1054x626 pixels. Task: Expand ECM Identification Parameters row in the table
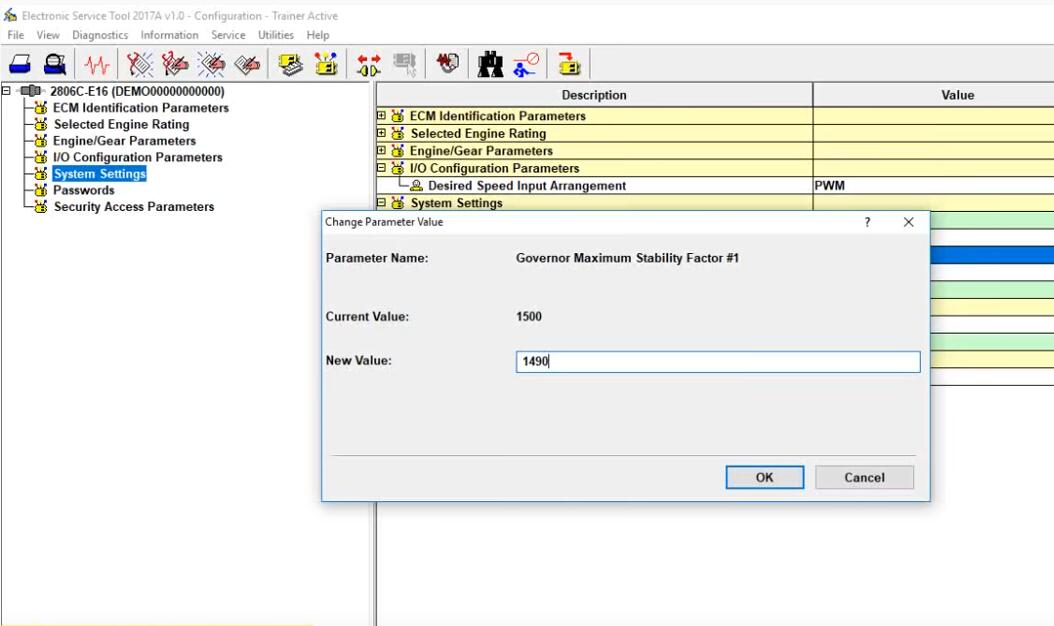(x=381, y=116)
